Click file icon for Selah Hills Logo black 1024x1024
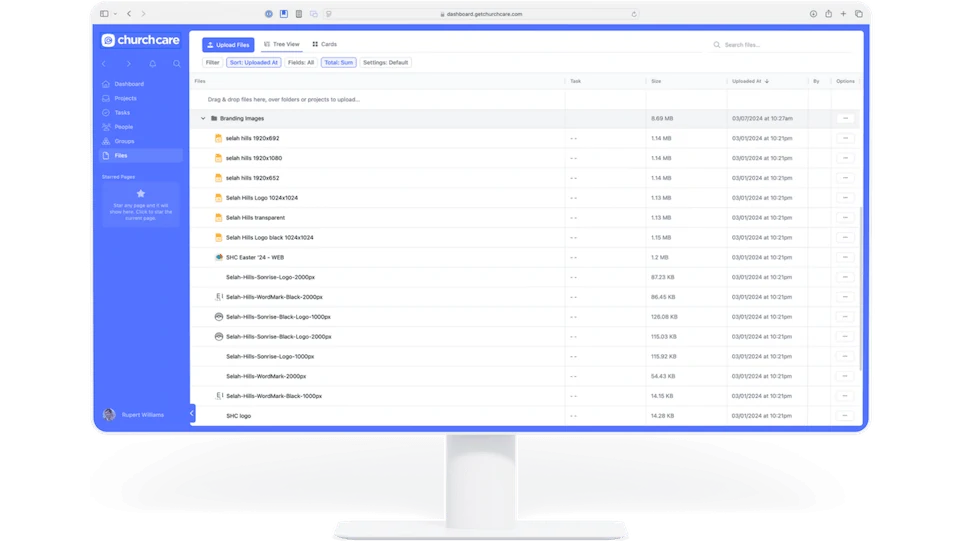Viewport: 962px width, 541px height. 218,237
